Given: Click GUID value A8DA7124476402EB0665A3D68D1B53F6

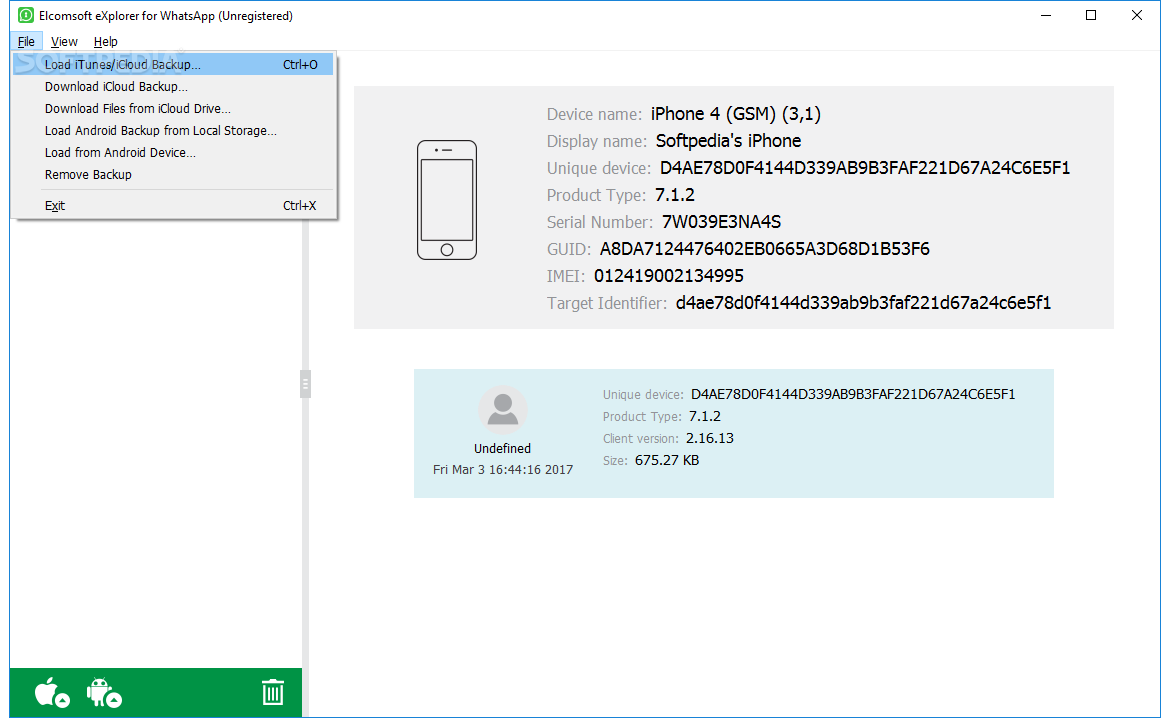Looking at the screenshot, I should 764,249.
